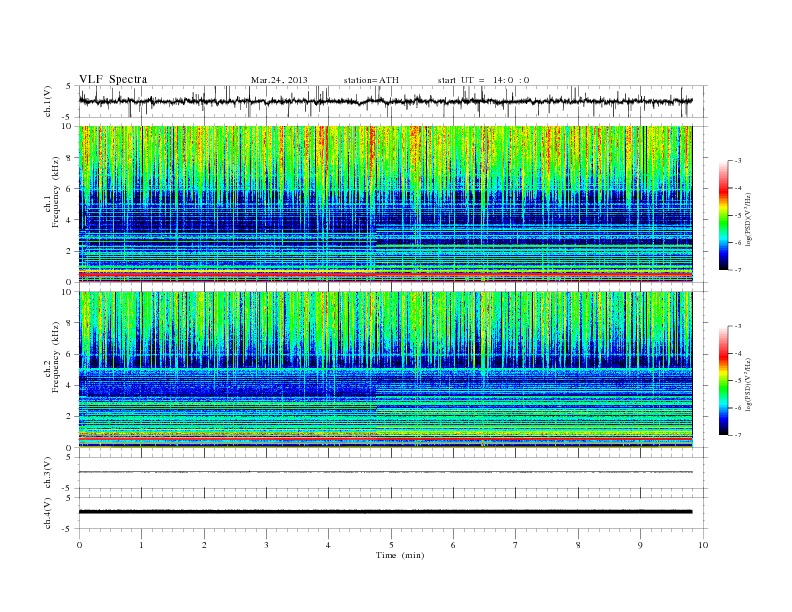Click time-axis tick label "5"

(391, 545)
